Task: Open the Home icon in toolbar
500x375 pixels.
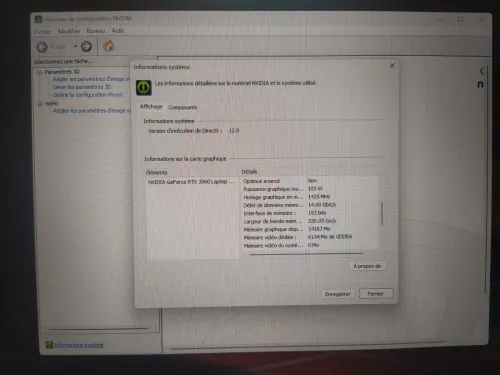Action: click(108, 46)
